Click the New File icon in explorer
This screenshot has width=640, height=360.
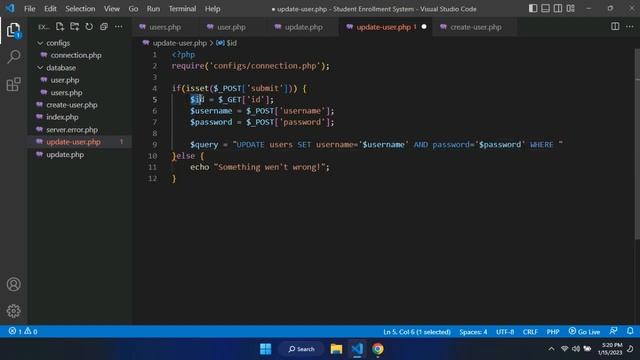tap(60, 27)
